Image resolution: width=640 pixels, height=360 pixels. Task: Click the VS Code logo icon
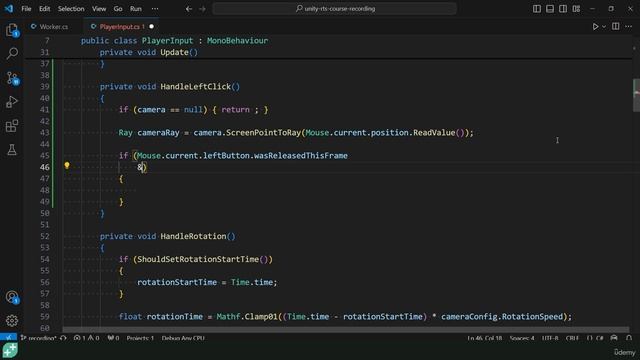coord(9,9)
